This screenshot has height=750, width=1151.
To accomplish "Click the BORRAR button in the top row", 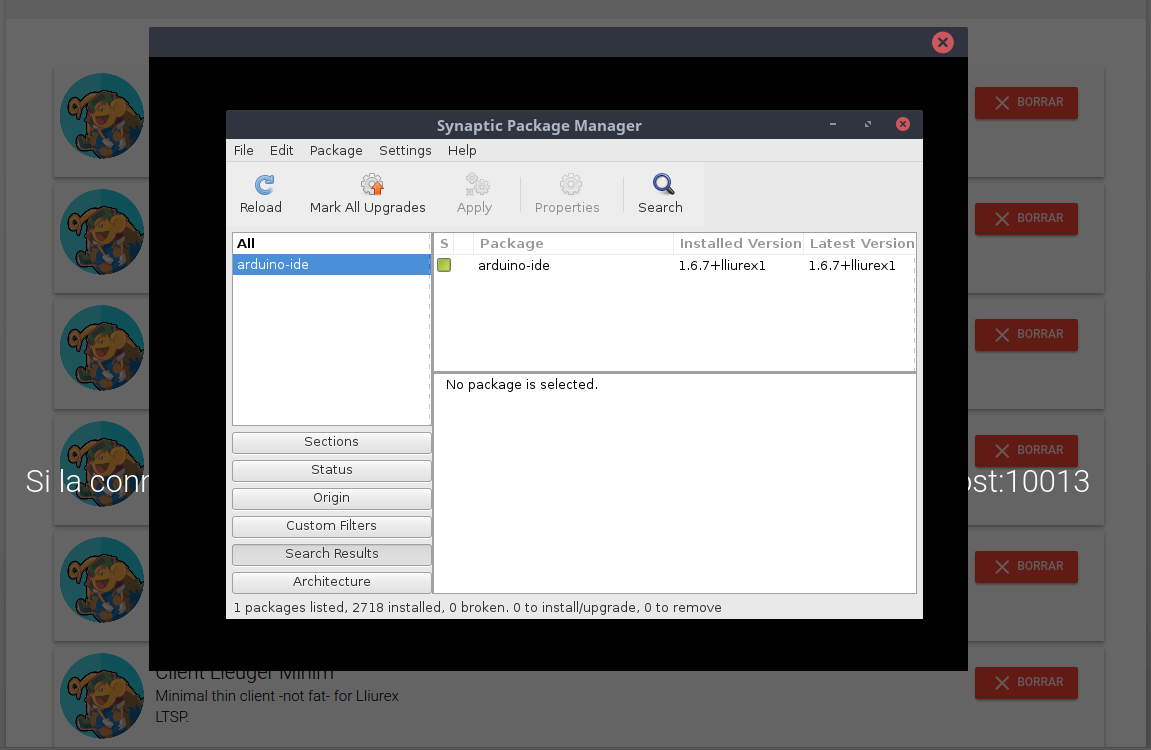I will [x=1026, y=102].
